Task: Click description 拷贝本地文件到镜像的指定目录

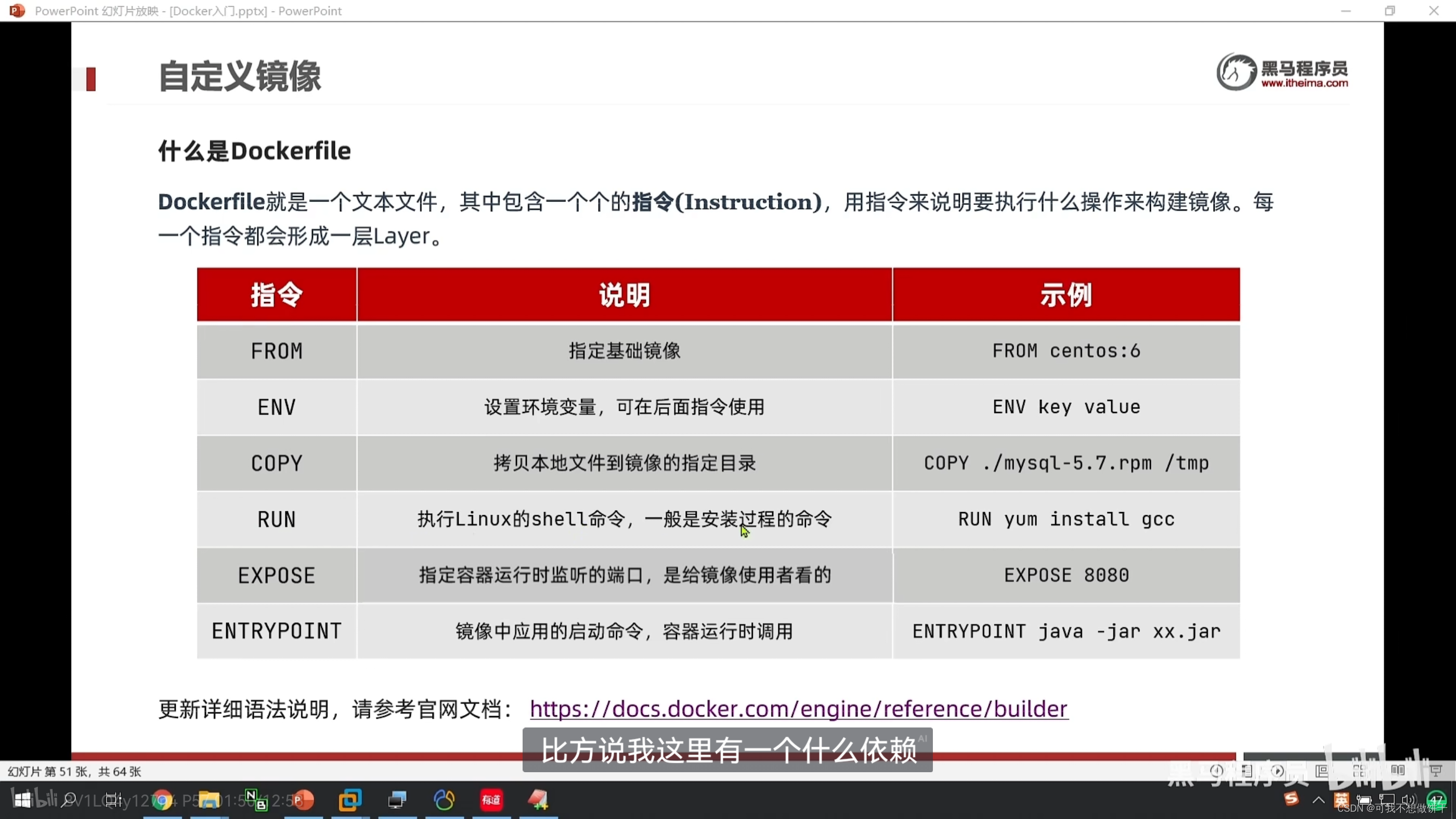Action: pyautogui.click(x=625, y=463)
